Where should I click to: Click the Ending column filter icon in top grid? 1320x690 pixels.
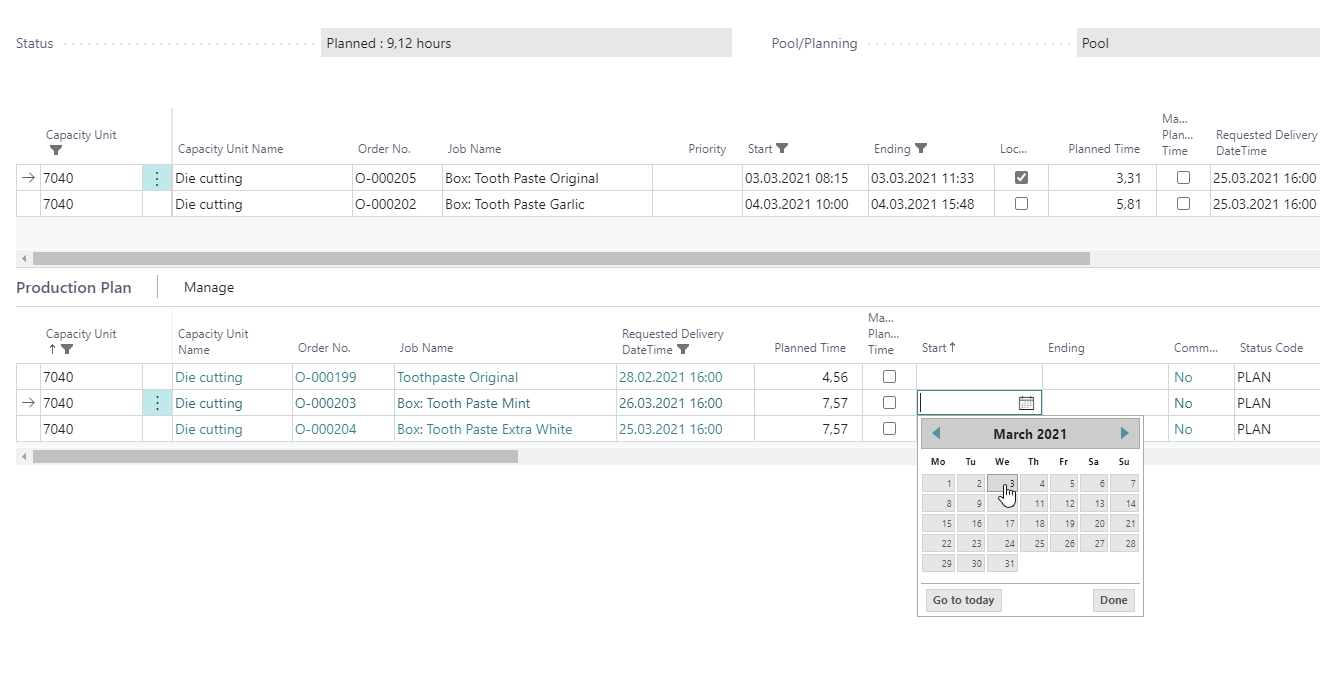(x=921, y=148)
